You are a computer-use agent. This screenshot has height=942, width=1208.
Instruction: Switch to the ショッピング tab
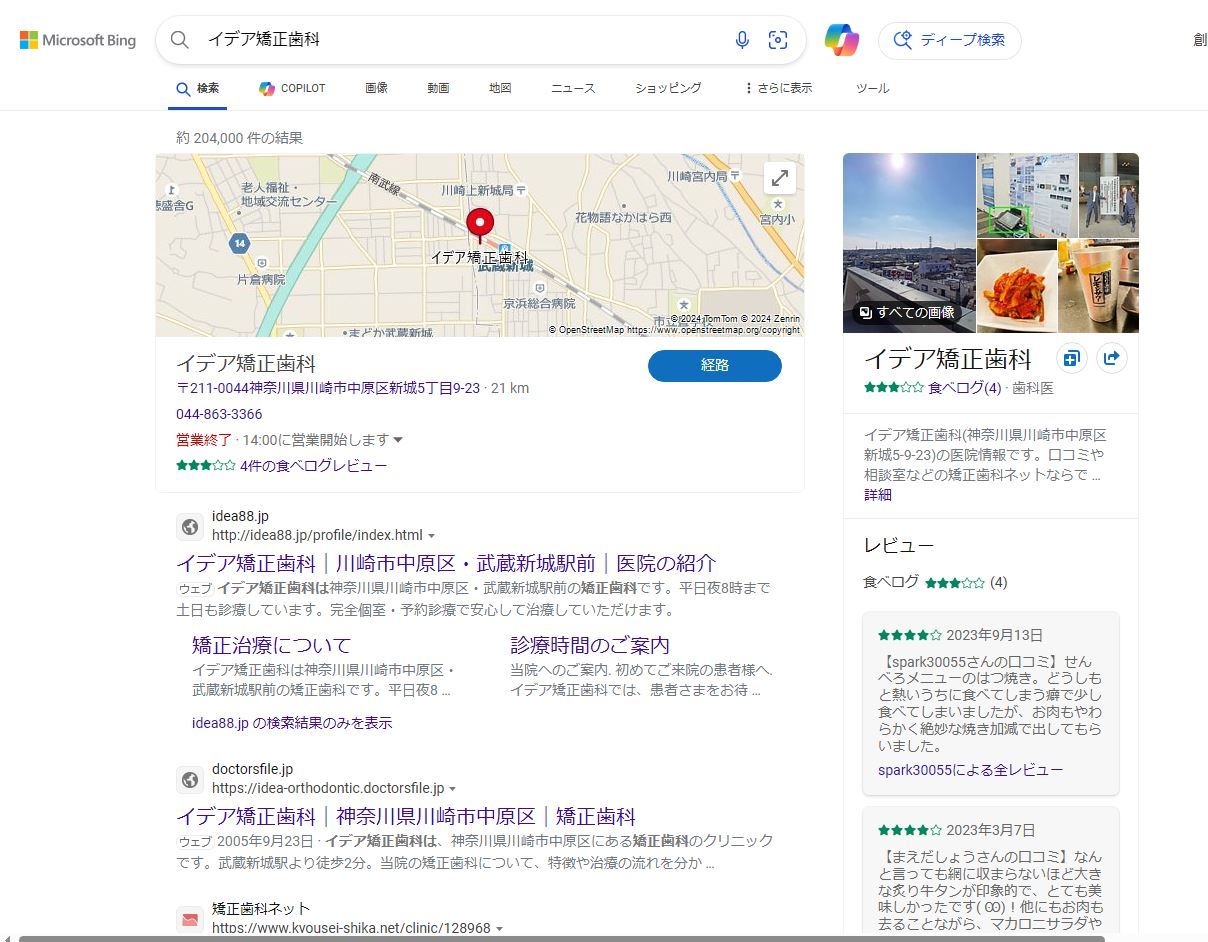[668, 88]
